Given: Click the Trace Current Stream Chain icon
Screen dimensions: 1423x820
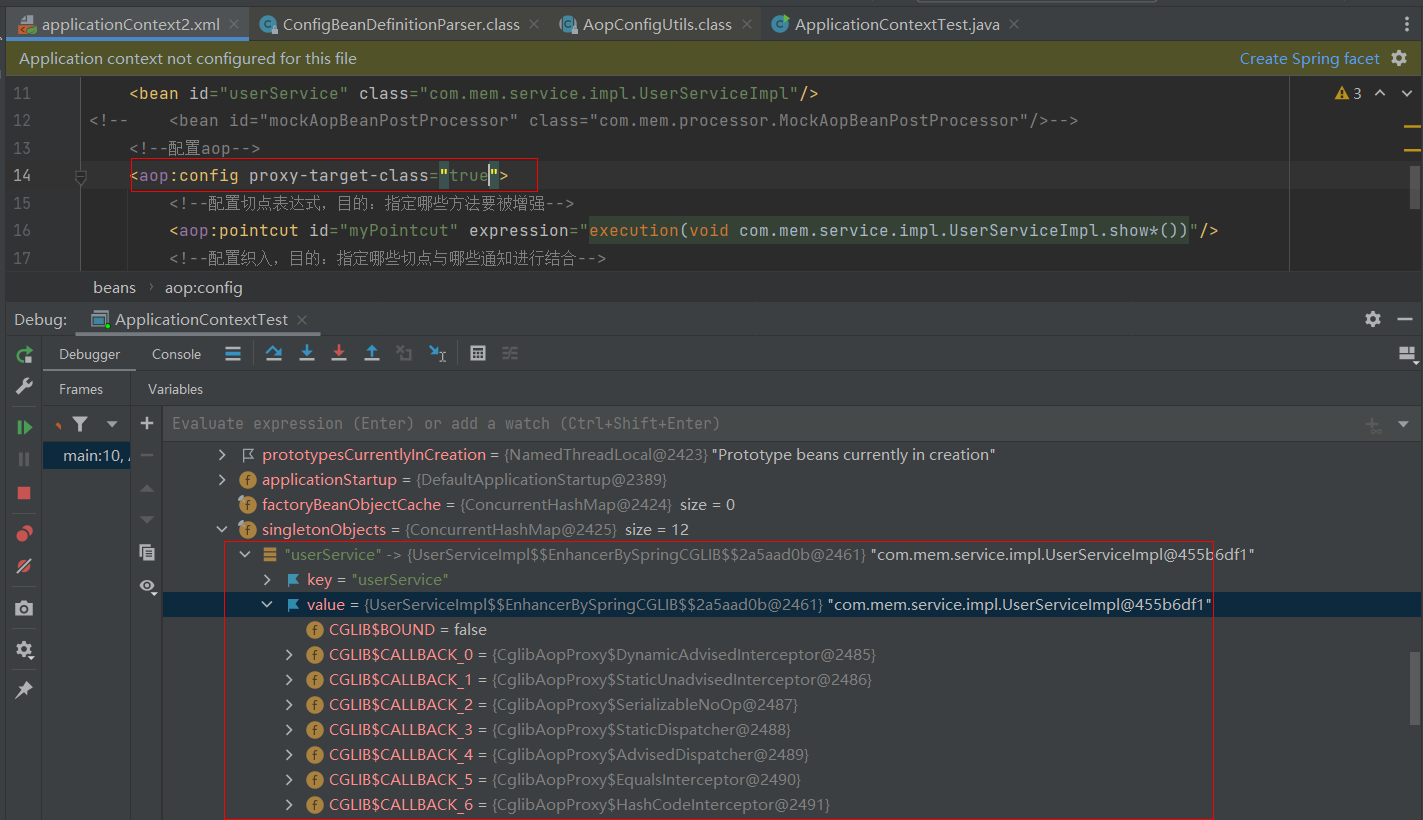Looking at the screenshot, I should pyautogui.click(x=510, y=353).
